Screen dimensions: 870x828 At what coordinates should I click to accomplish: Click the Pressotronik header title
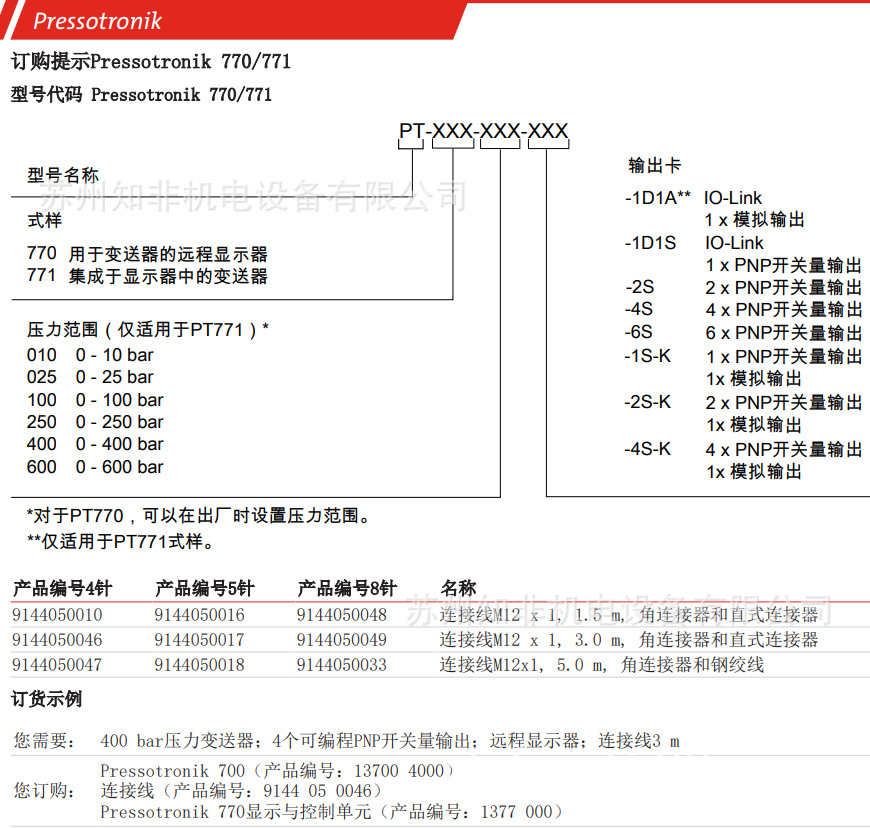click(97, 21)
